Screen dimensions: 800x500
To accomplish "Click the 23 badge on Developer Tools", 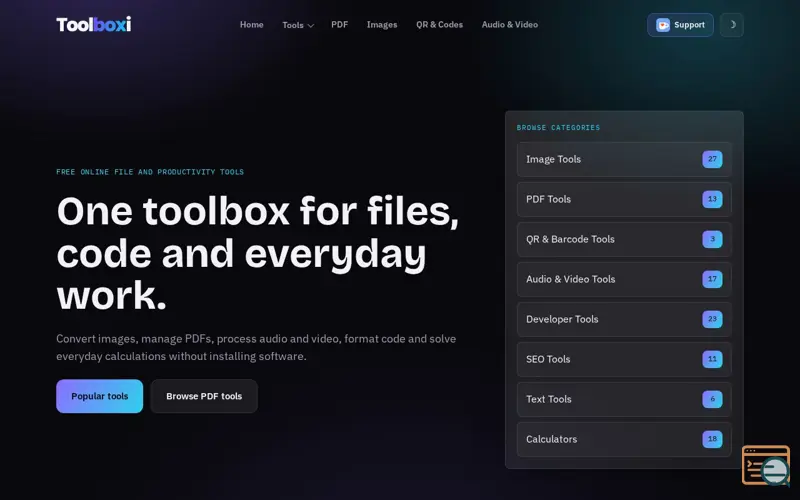I will [x=712, y=319].
